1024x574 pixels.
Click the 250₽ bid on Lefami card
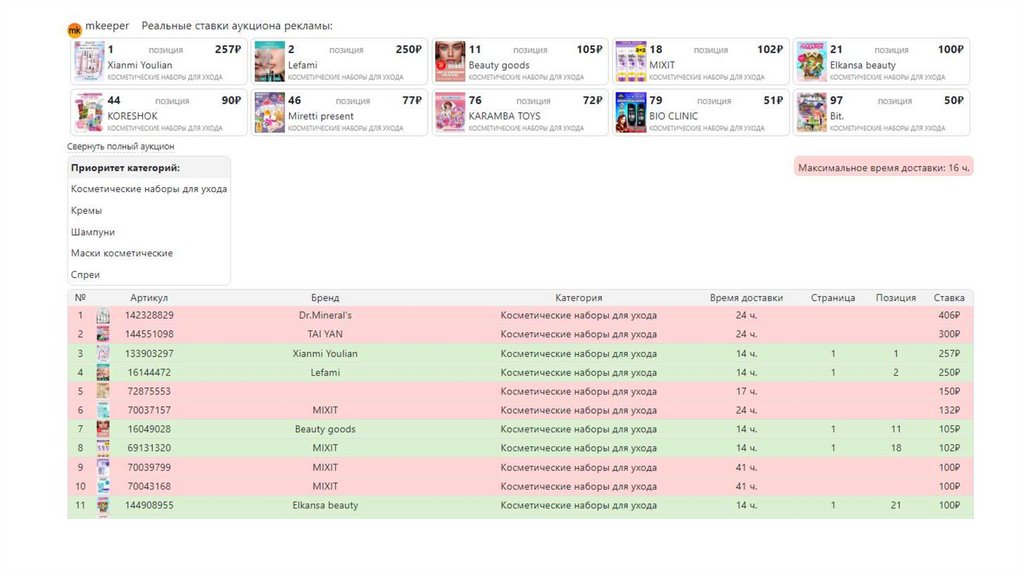pyautogui.click(x=409, y=50)
